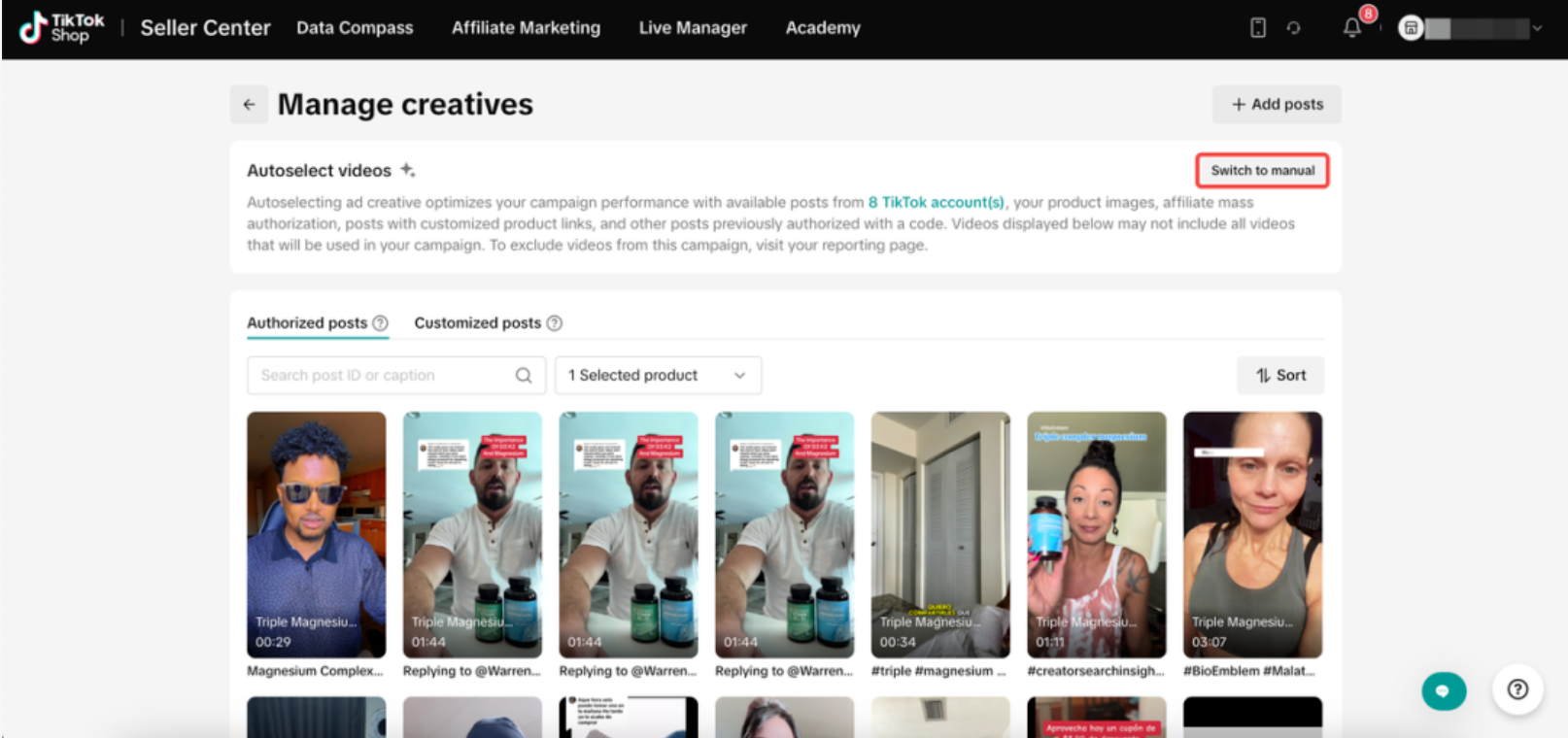The height and width of the screenshot is (738, 1568).
Task: Open the Sort options
Action: click(x=1280, y=375)
